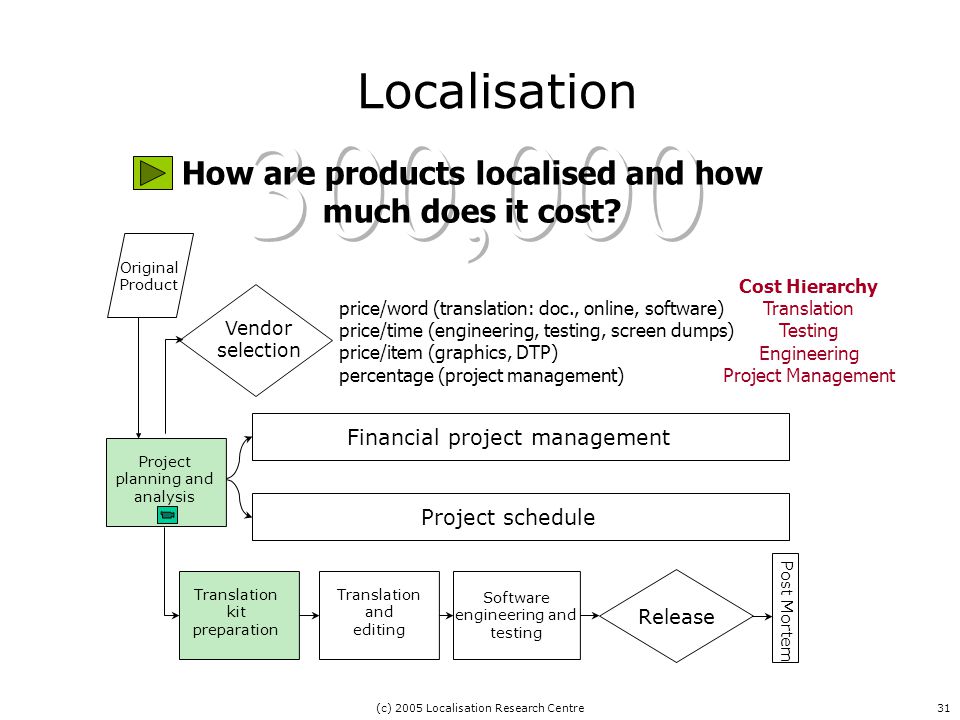
Task: Click 'Project Management' in cost hierarchy
Action: [x=809, y=375]
